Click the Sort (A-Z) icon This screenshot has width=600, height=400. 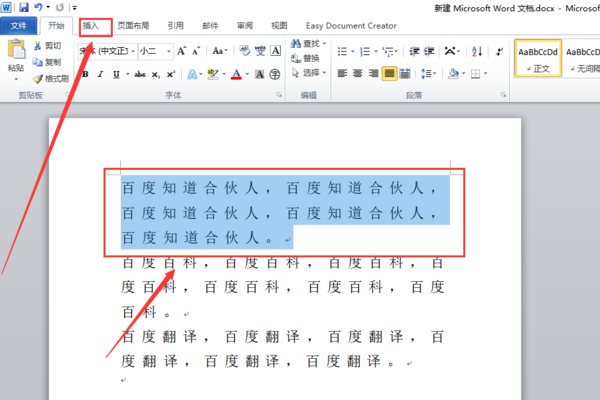pos(477,51)
